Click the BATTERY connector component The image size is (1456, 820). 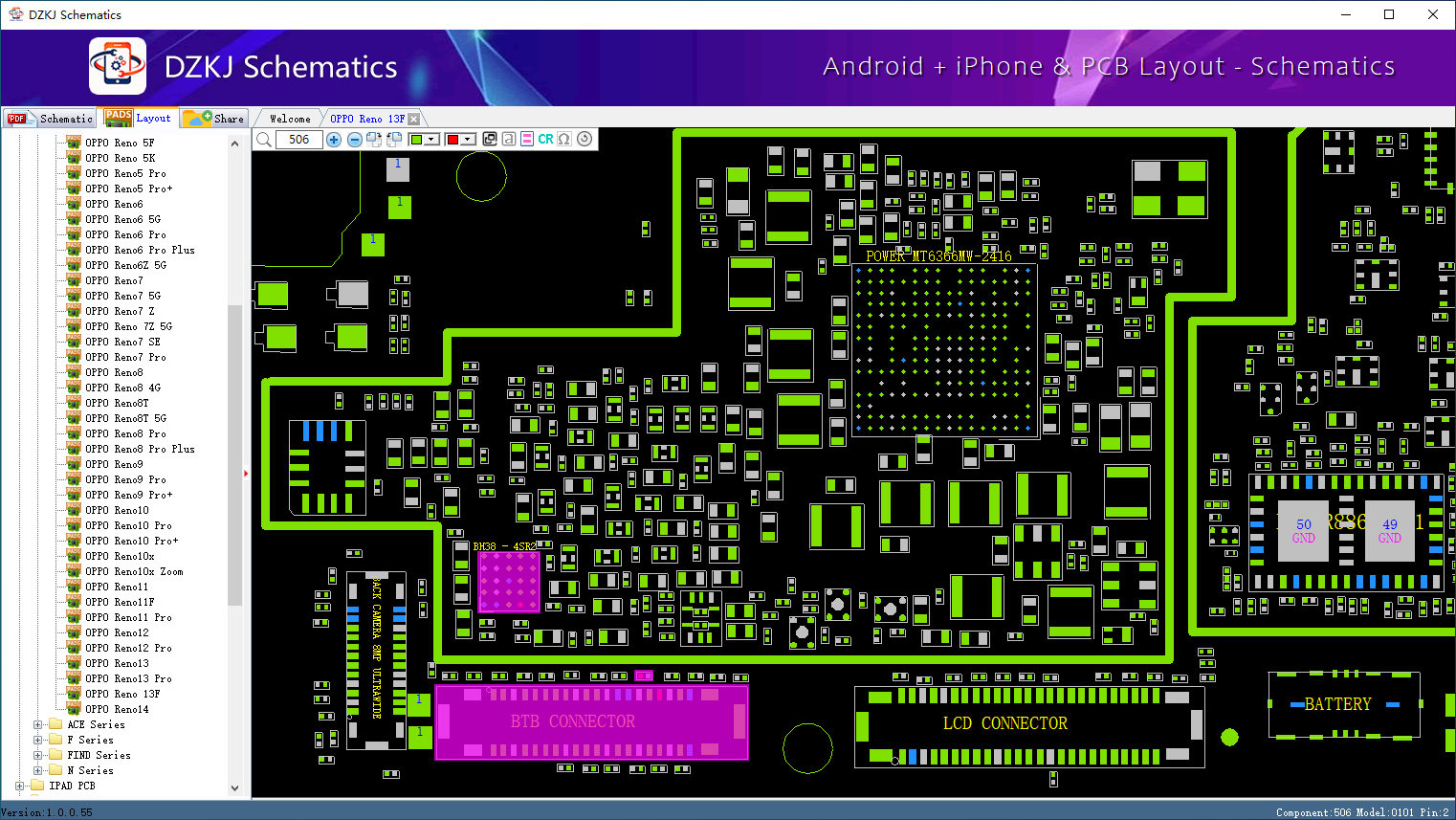1344,704
